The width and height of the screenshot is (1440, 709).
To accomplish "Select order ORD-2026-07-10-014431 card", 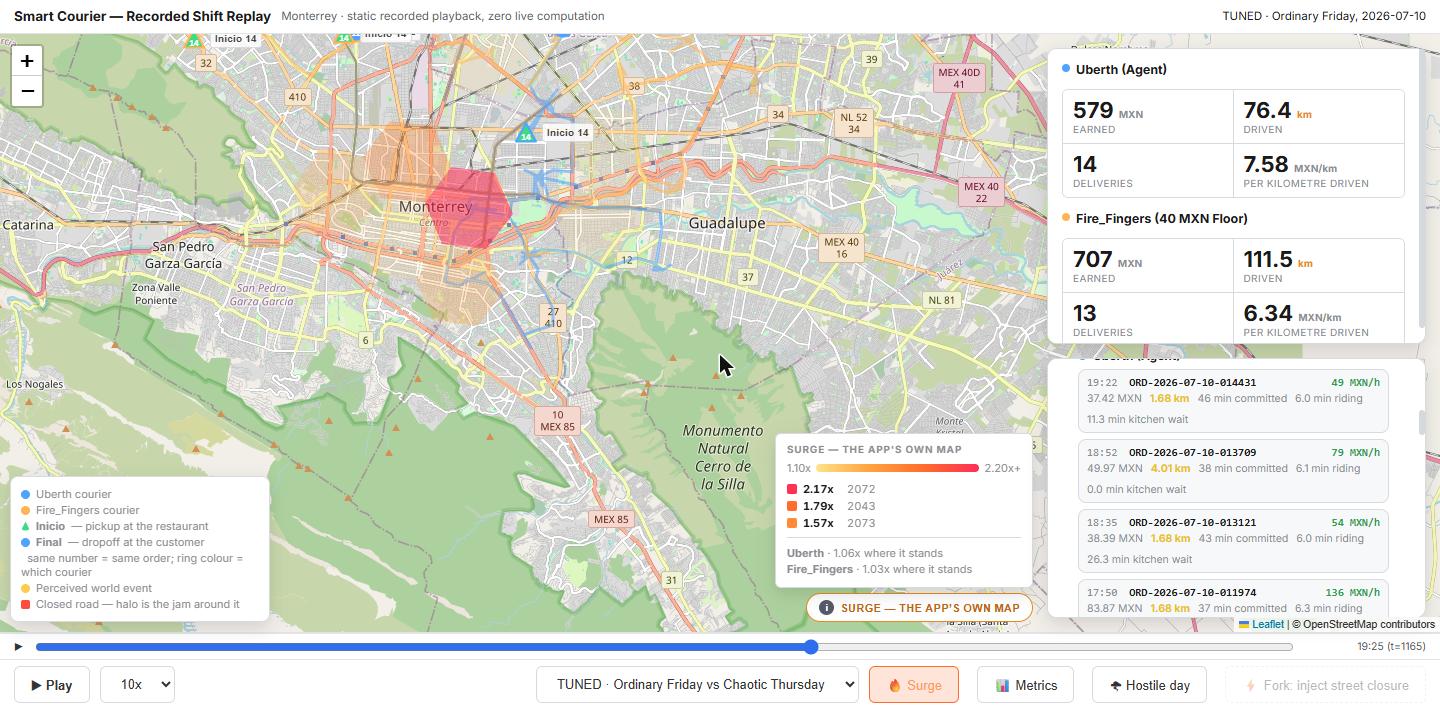I will (1233, 401).
